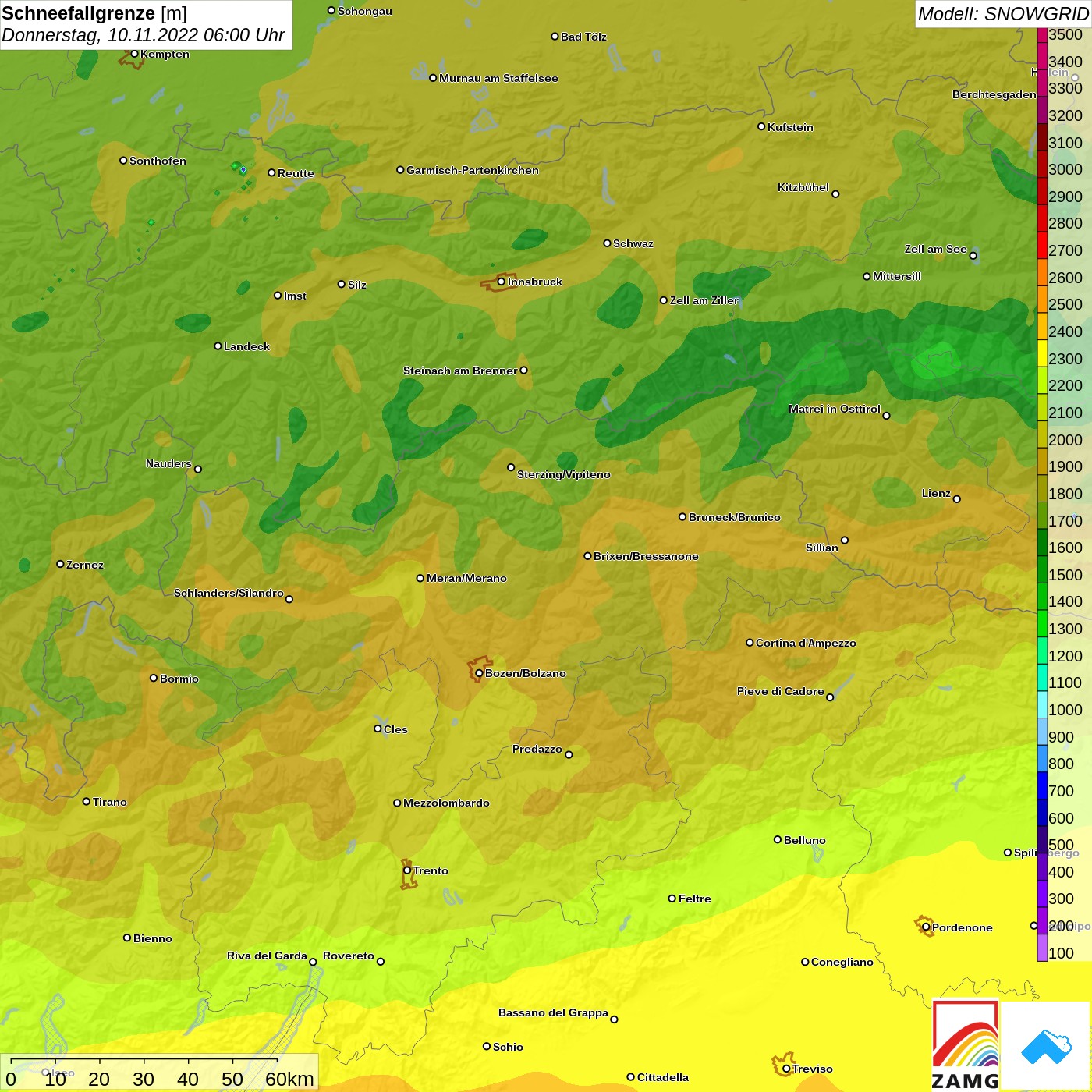The width and height of the screenshot is (1092, 1092).
Task: Select the Trento city marker dot
Action: pyautogui.click(x=407, y=870)
